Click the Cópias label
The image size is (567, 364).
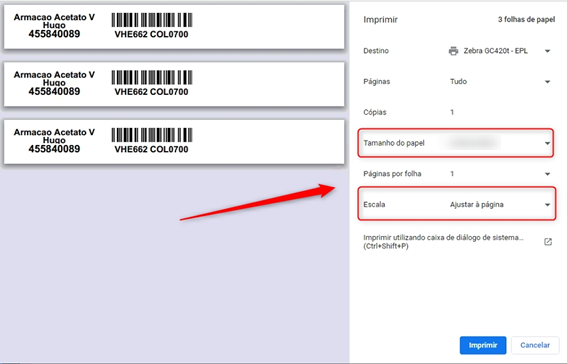tap(375, 112)
